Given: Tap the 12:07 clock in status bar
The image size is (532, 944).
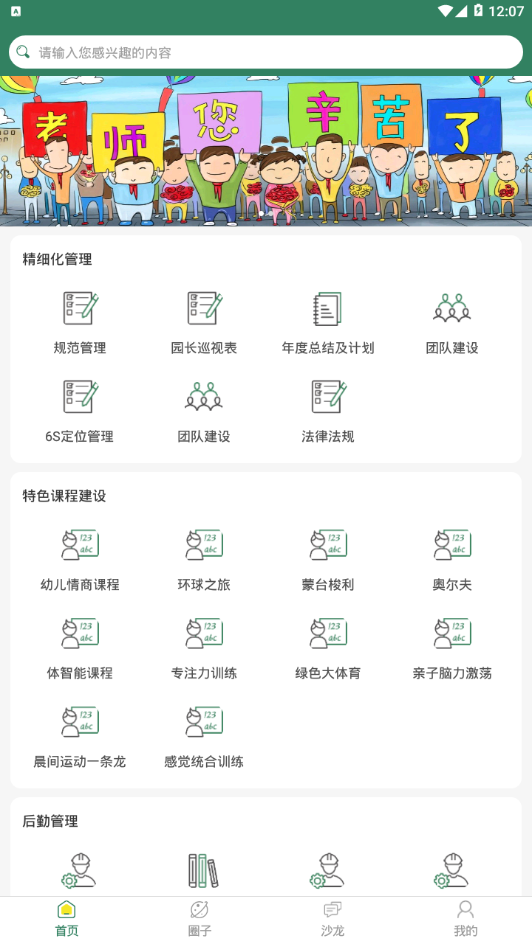Looking at the screenshot, I should tap(506, 11).
